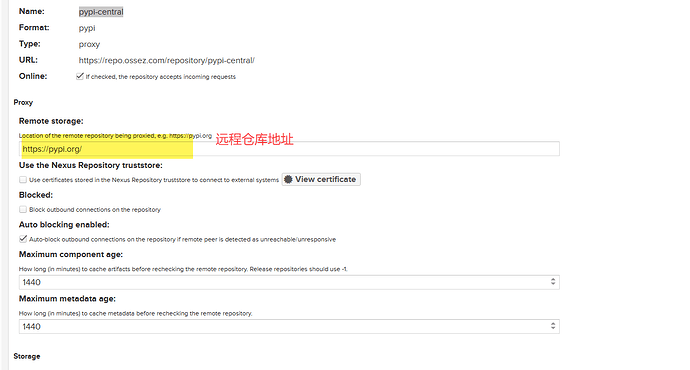Screen dimensions: 690x370
Task: Click the View certificate button
Action: [x=321, y=179]
